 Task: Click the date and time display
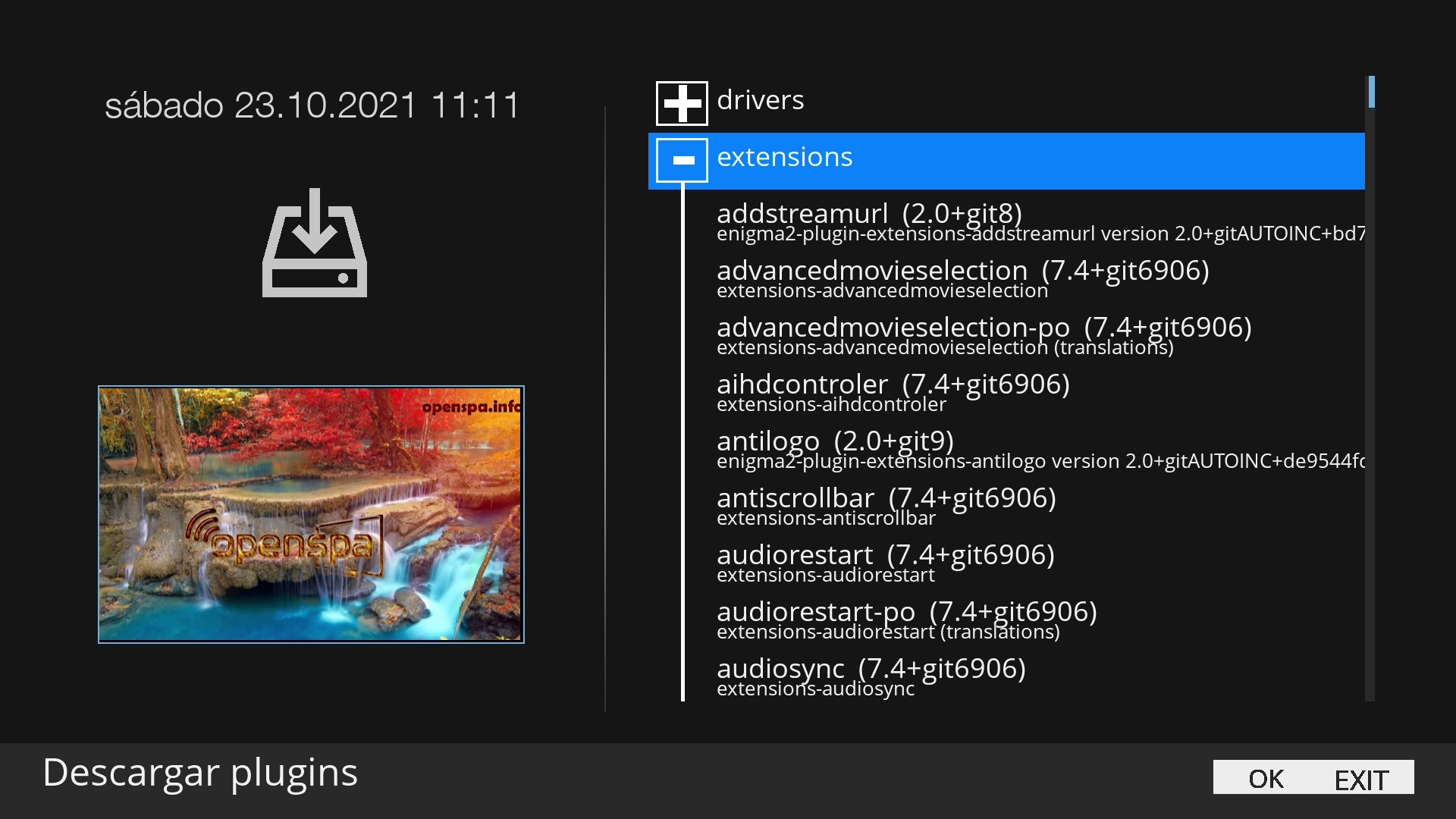(312, 105)
